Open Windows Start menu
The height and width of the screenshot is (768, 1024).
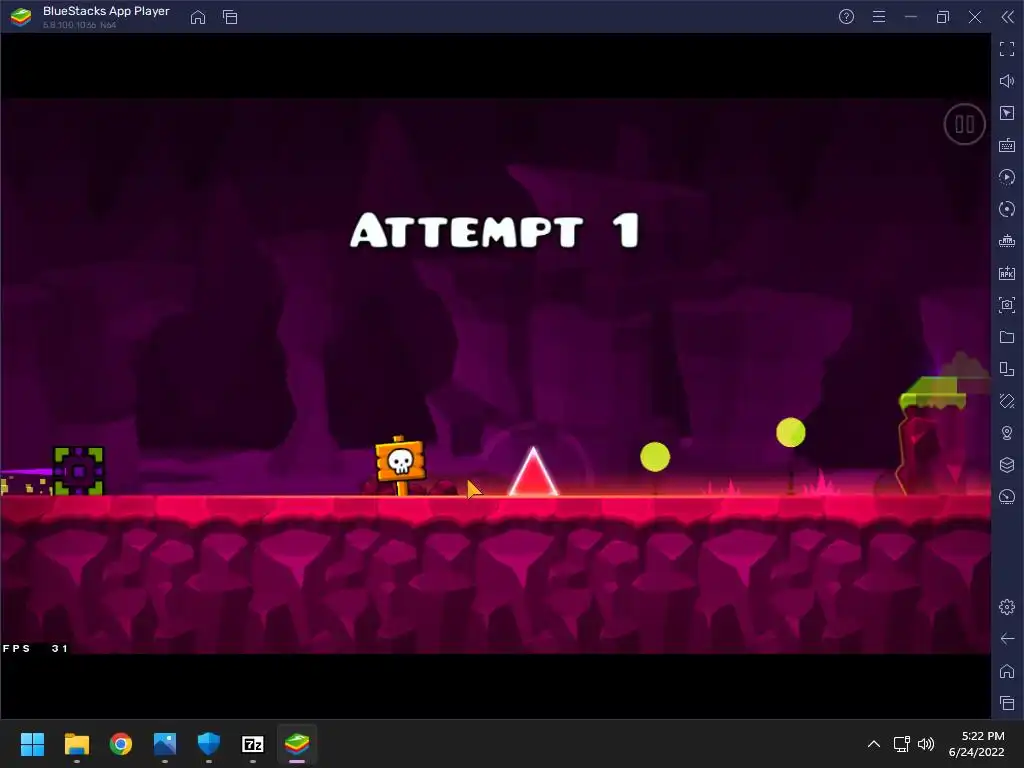(32, 744)
